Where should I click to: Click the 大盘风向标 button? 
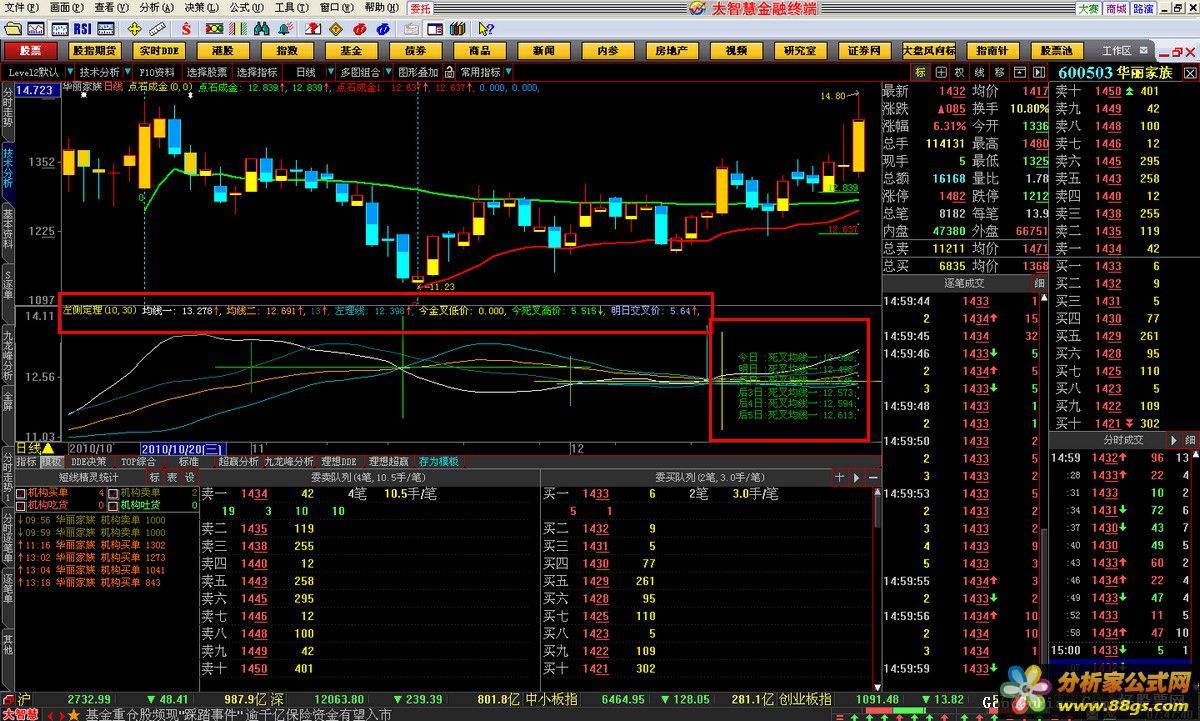[x=928, y=50]
